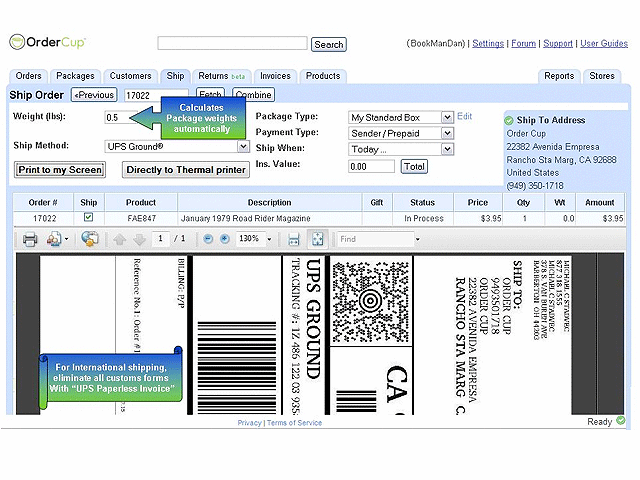Go to previous page with up arrow
Viewport: 640px width, 480px height.
120,239
